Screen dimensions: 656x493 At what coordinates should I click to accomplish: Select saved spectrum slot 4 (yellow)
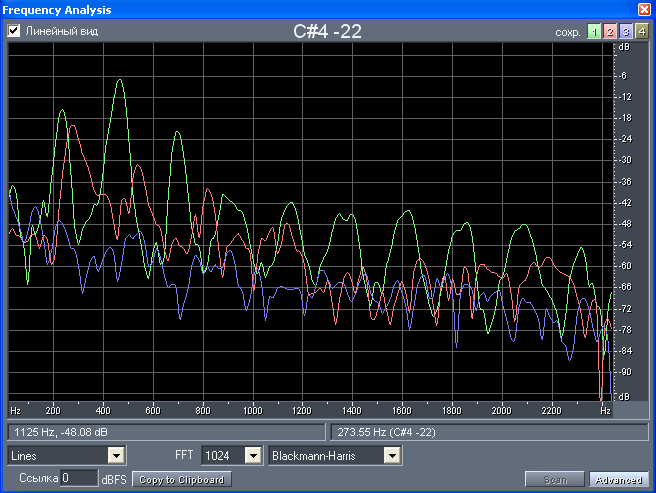(x=641, y=31)
